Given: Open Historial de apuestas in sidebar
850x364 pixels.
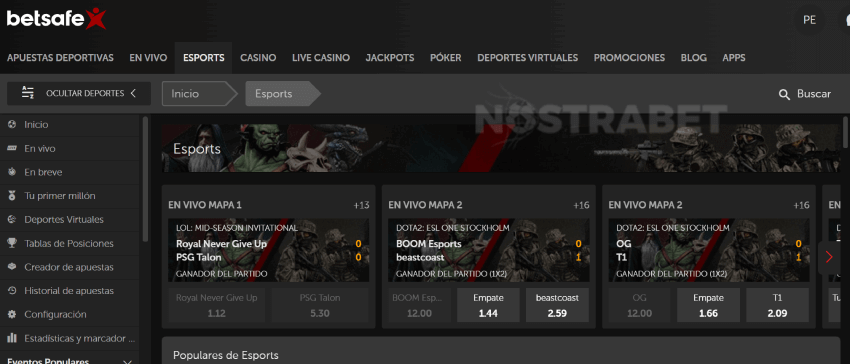Looking at the screenshot, I should 69,291.
